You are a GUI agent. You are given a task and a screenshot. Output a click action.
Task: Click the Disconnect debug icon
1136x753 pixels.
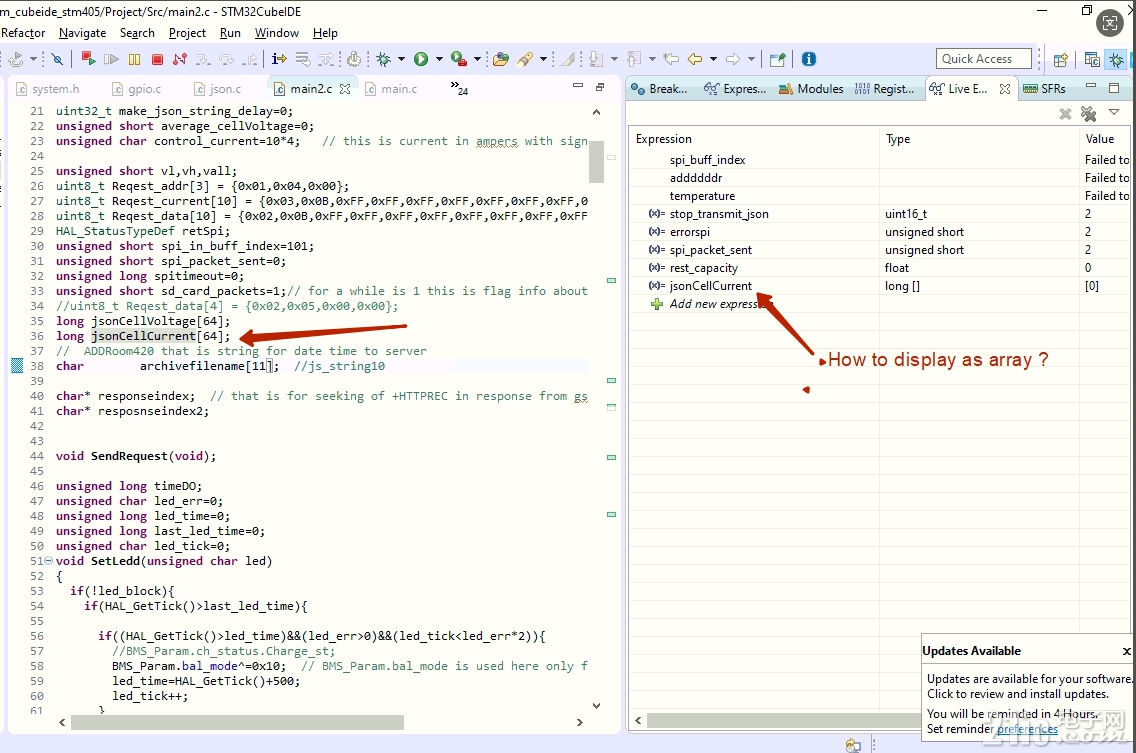tap(180, 59)
